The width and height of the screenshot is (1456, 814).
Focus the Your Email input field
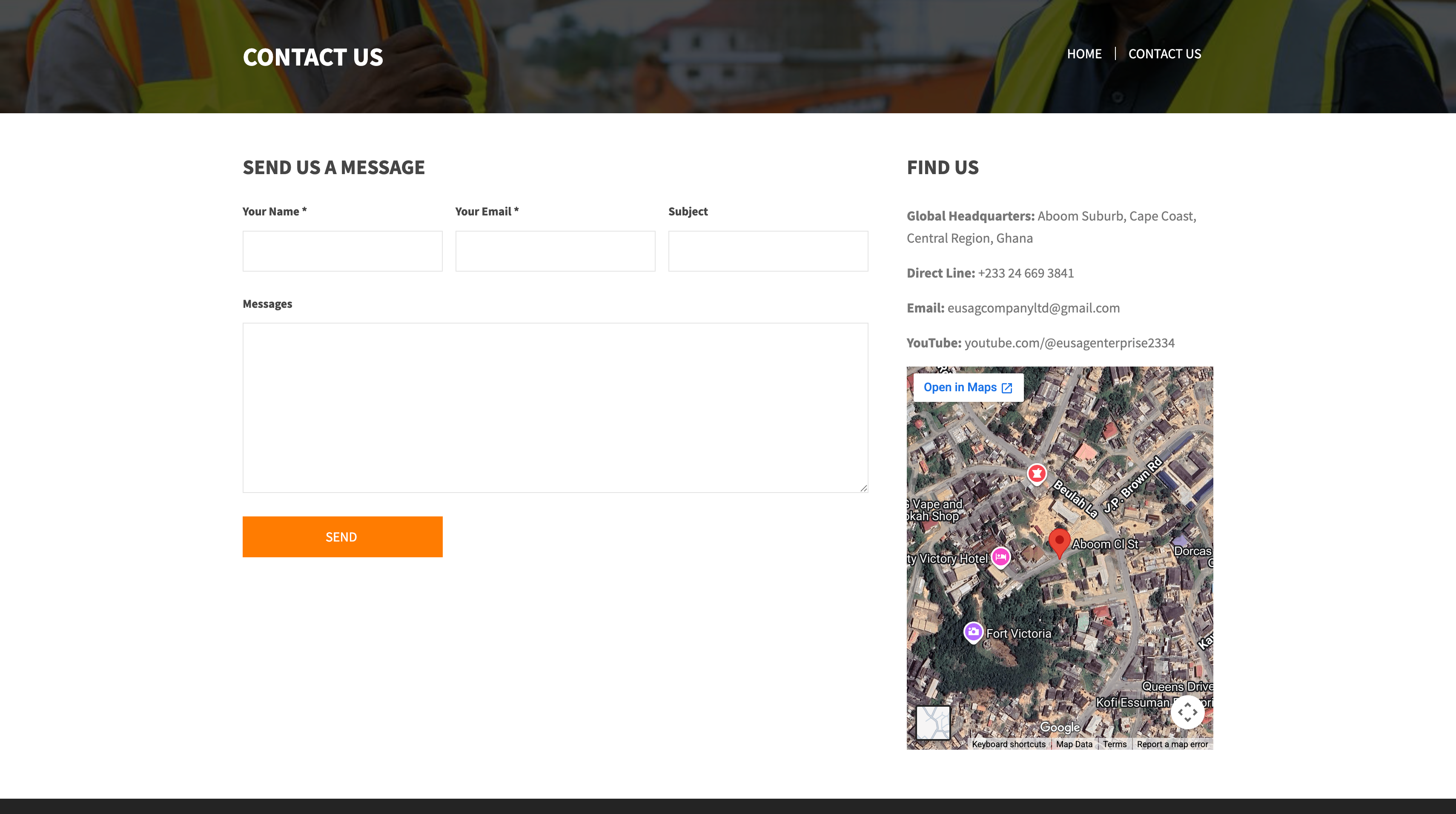(x=555, y=251)
